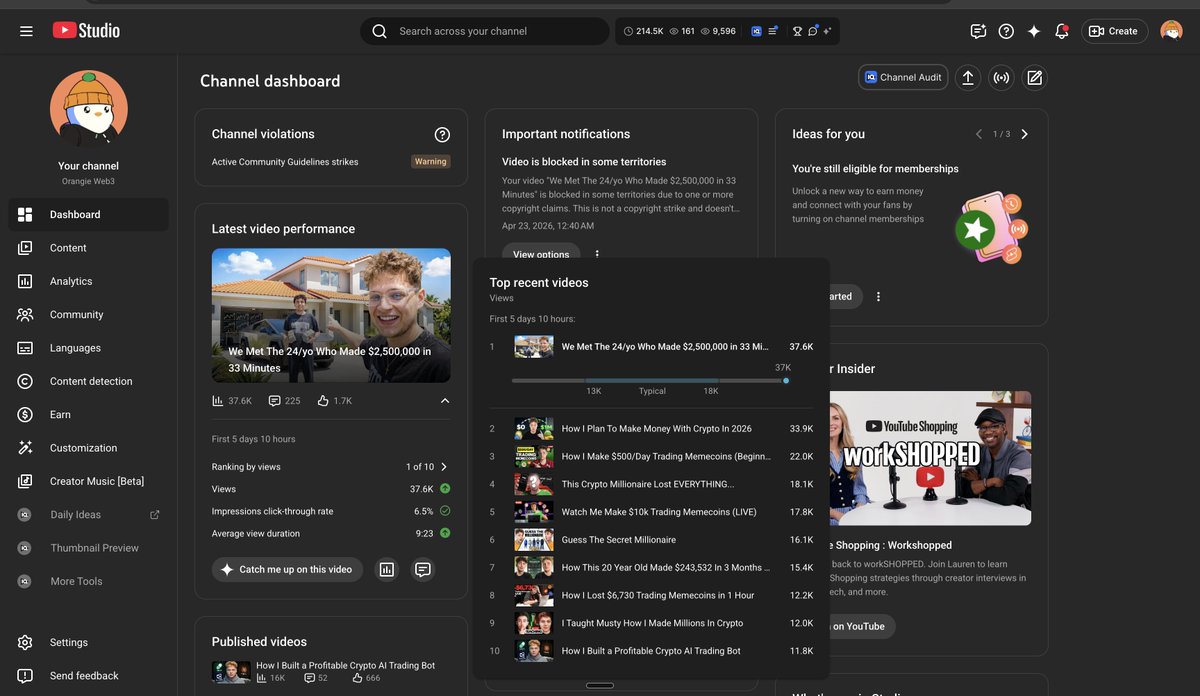This screenshot has width=1200, height=696.
Task: Click the external link icon beside Daily Ideas
Action: click(155, 515)
